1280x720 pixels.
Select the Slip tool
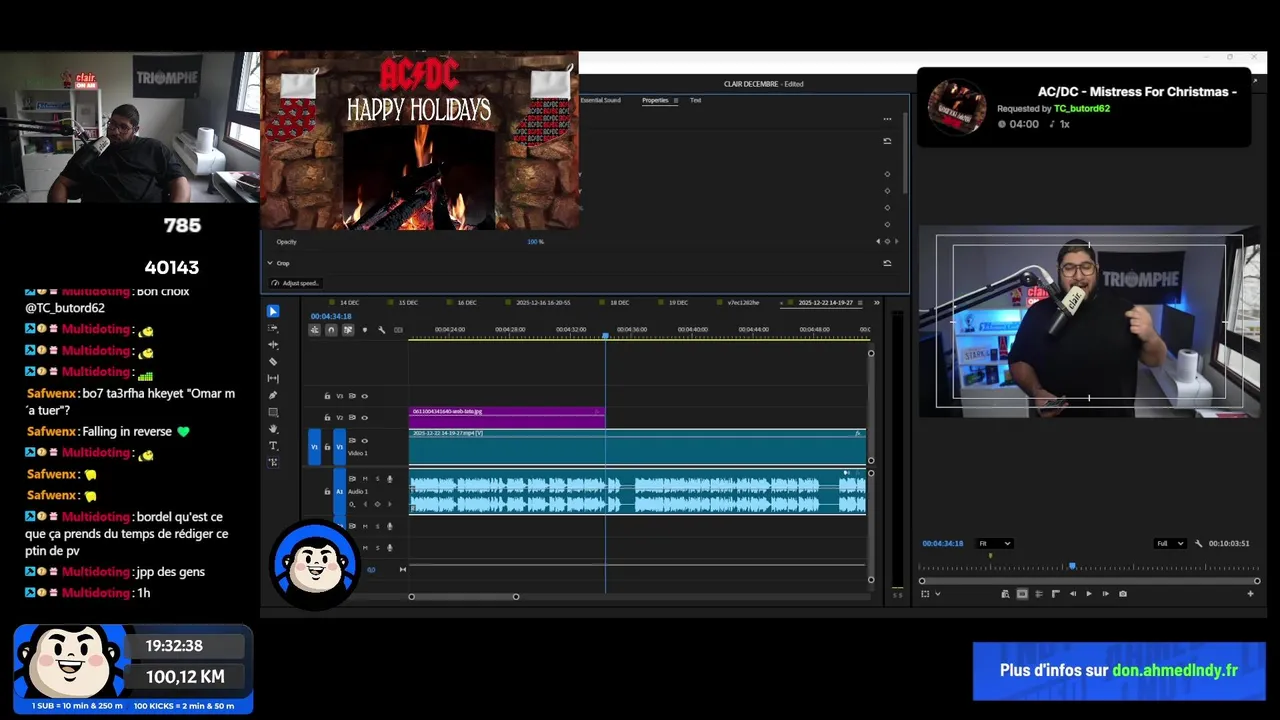tap(273, 379)
